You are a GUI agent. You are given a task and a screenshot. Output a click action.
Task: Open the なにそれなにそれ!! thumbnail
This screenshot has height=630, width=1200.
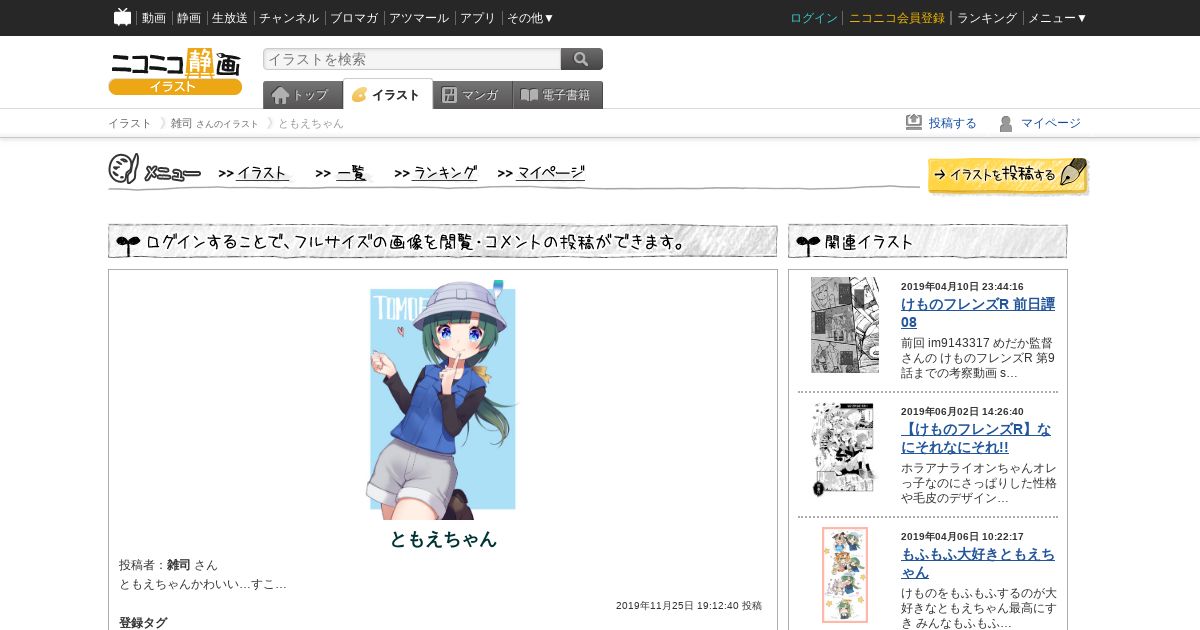click(845, 450)
